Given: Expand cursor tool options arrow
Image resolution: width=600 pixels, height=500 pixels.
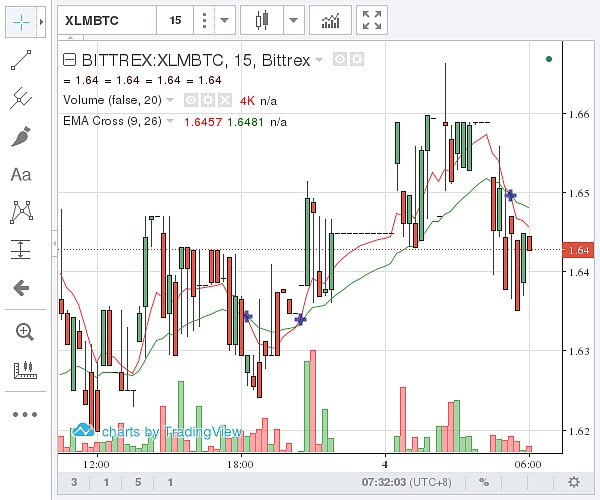Looking at the screenshot, I should click(x=41, y=22).
